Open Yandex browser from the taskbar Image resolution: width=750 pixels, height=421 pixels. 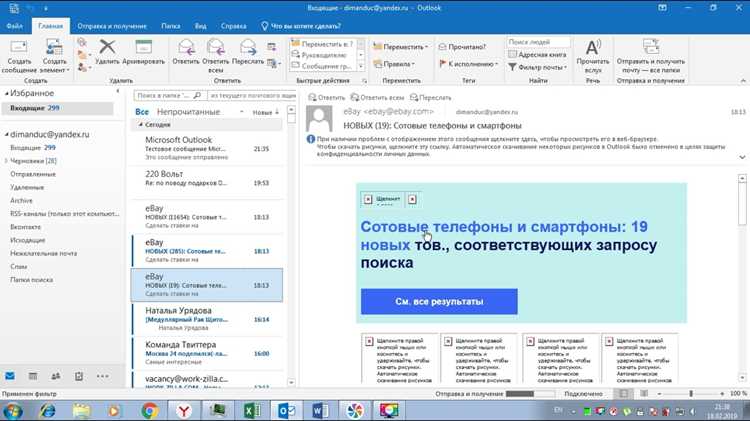click(x=184, y=410)
